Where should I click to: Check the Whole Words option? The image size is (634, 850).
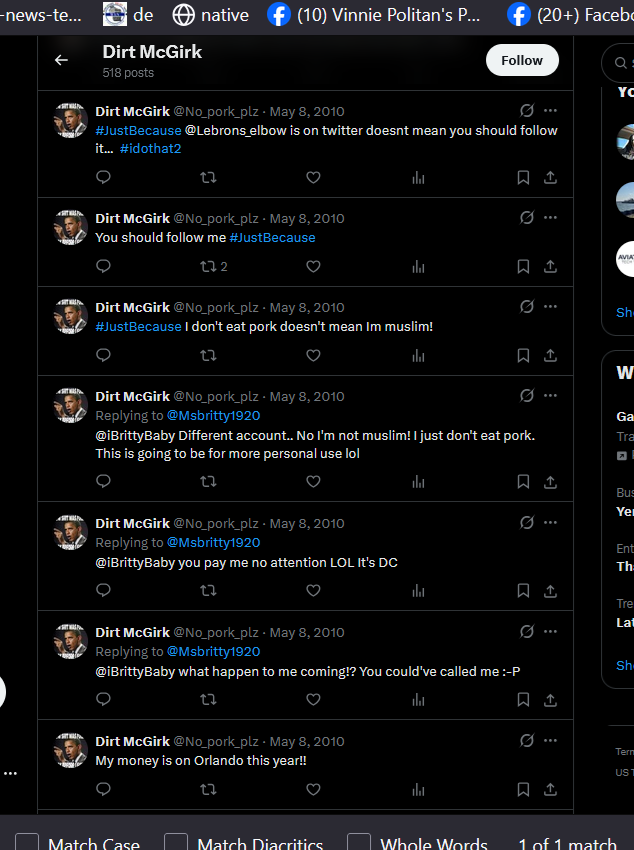click(x=359, y=843)
